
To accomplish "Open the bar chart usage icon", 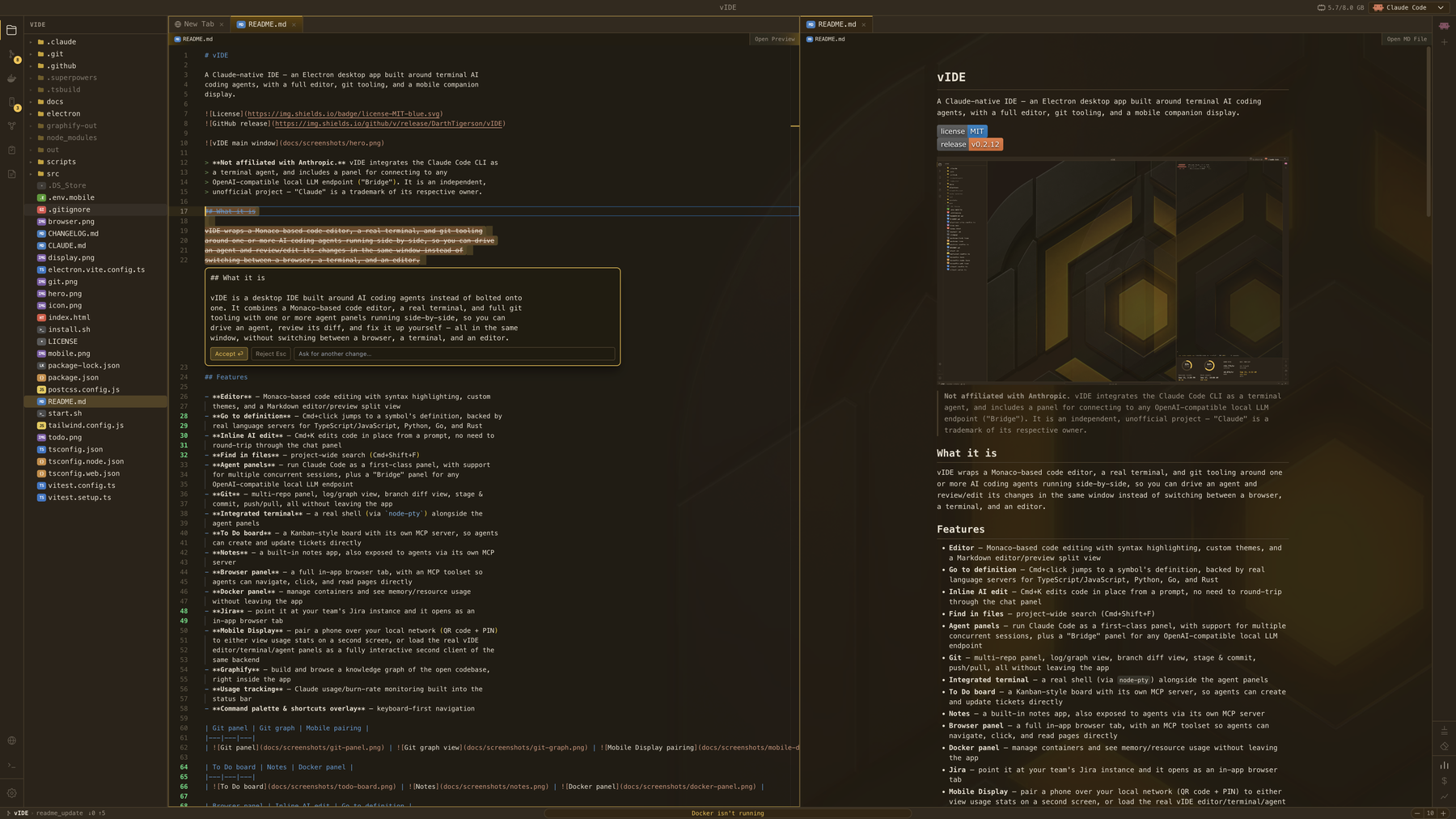I will 1444,765.
